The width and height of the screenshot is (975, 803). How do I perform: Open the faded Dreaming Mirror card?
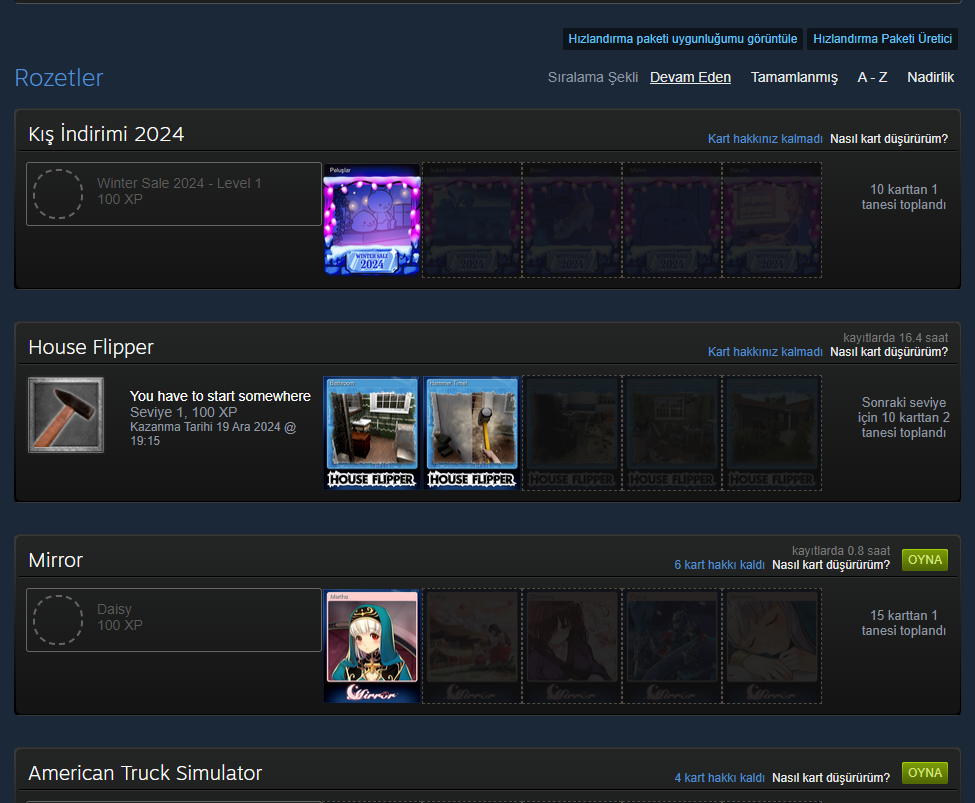(772, 646)
